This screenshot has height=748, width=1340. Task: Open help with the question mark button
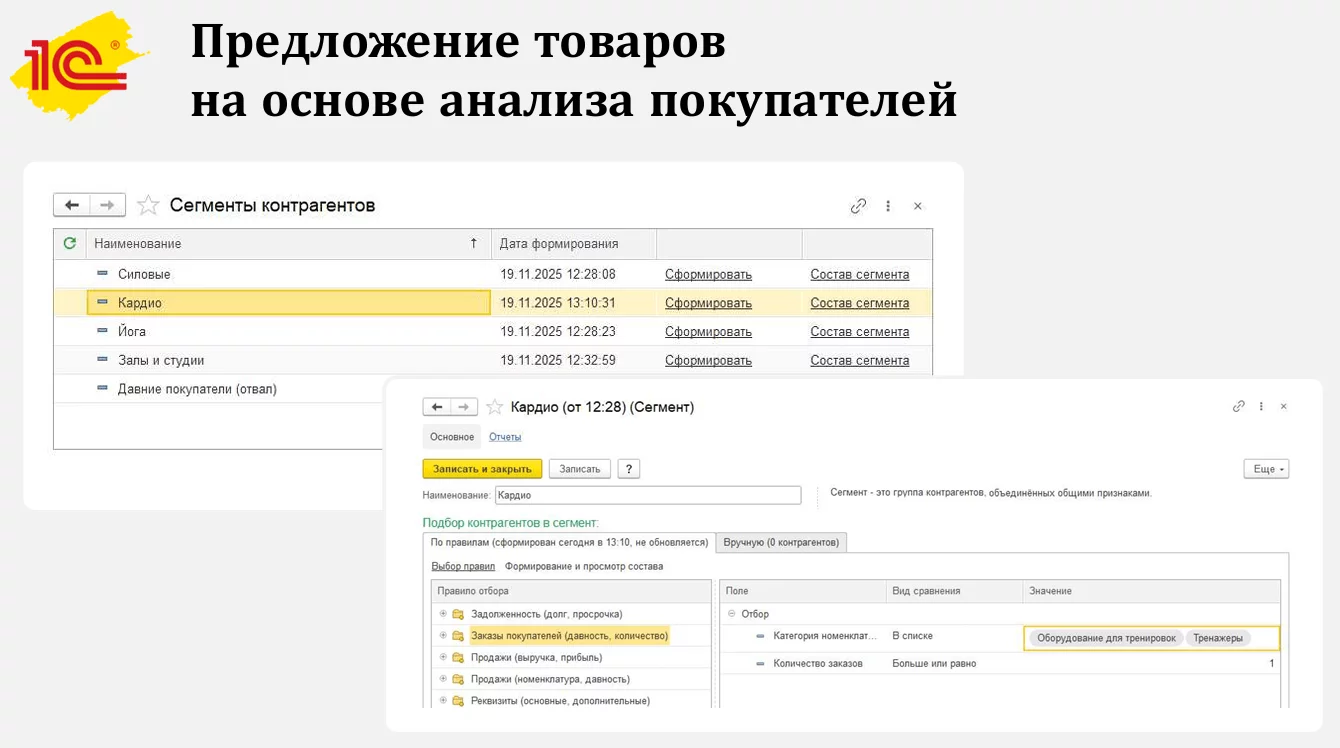coord(629,469)
